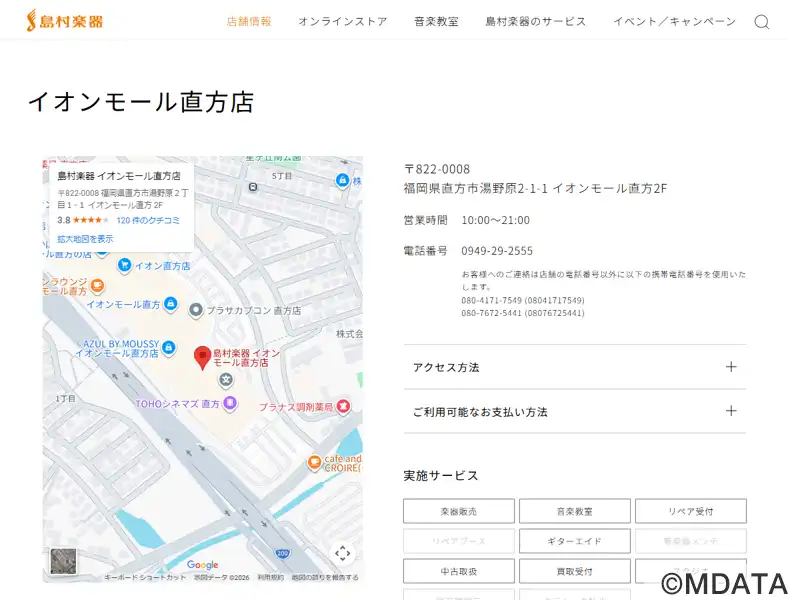
Task: Expand the ご利用可能なお支払い方法 section
Action: [x=574, y=411]
